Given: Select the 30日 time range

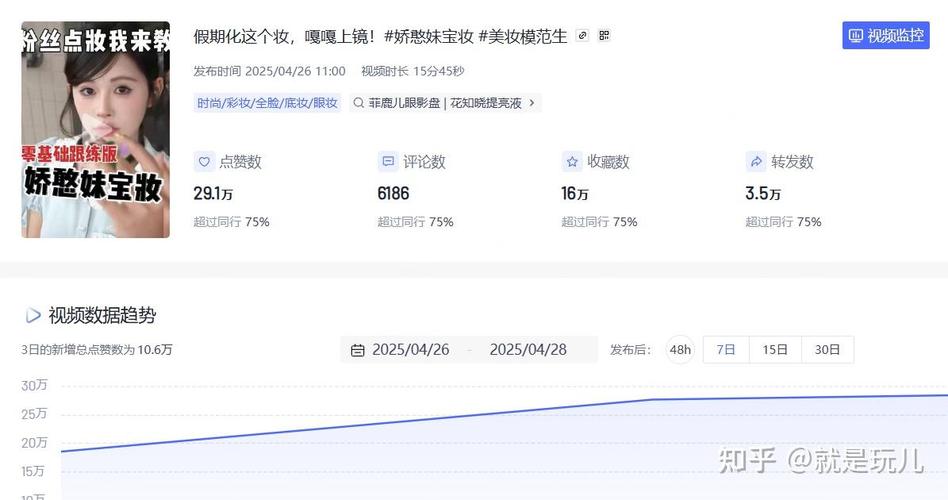Looking at the screenshot, I should coord(827,349).
